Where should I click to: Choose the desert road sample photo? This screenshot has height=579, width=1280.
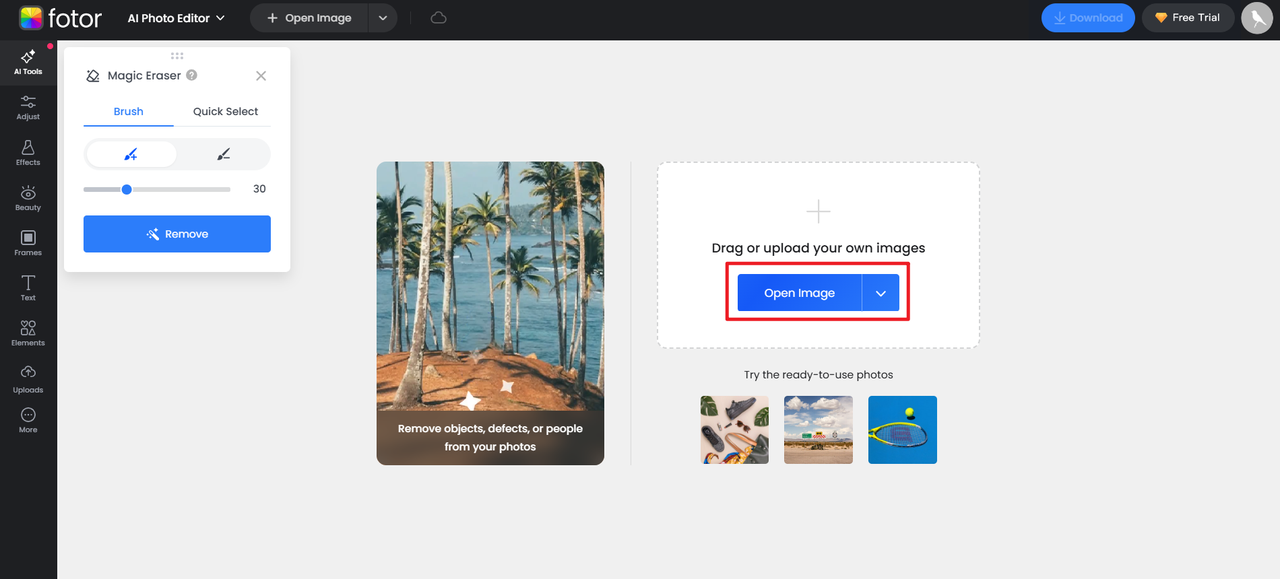pyautogui.click(x=819, y=430)
